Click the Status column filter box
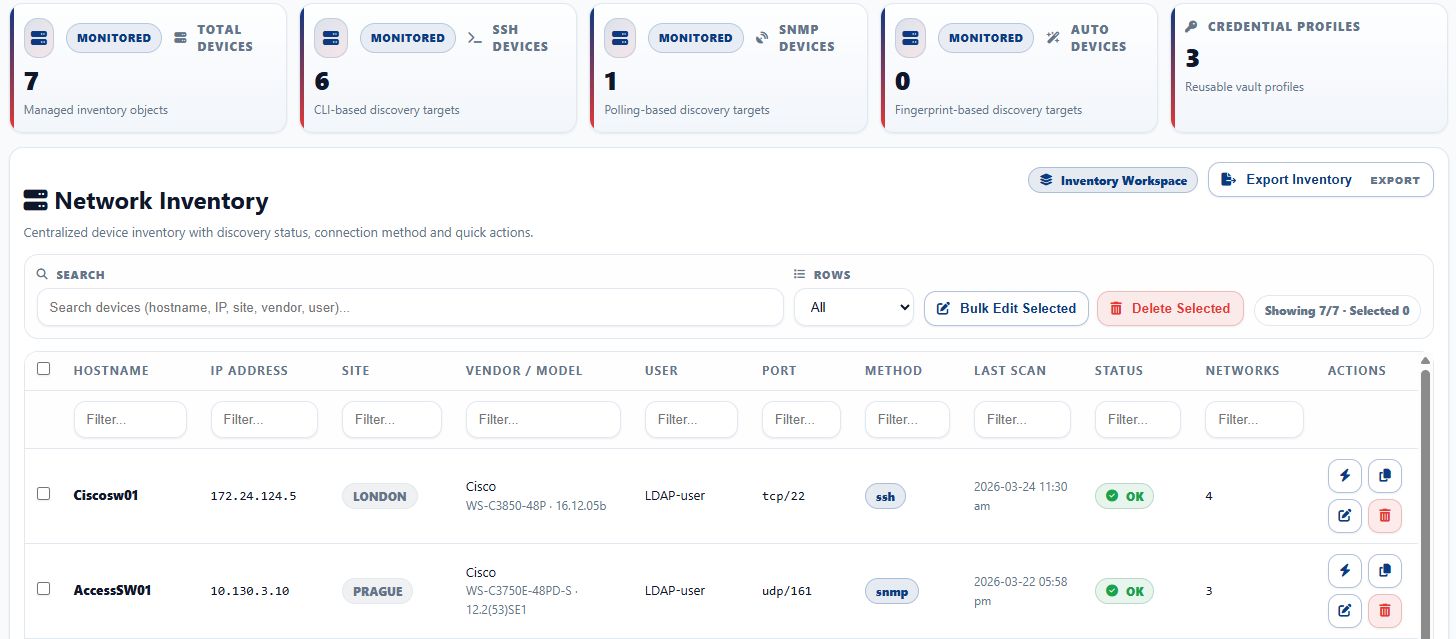The width and height of the screenshot is (1456, 639). (1138, 420)
